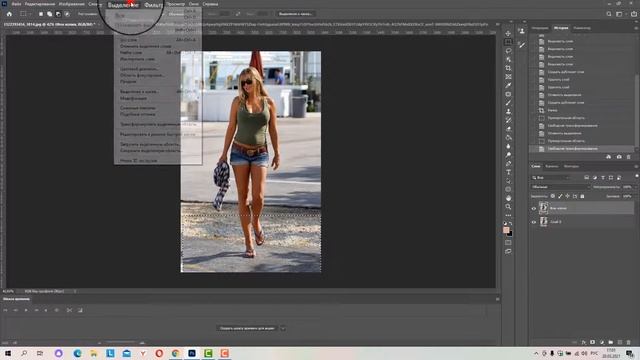Hide the bottom layer via eye icon
Image resolution: width=640 pixels, height=360 pixels.
(533, 222)
